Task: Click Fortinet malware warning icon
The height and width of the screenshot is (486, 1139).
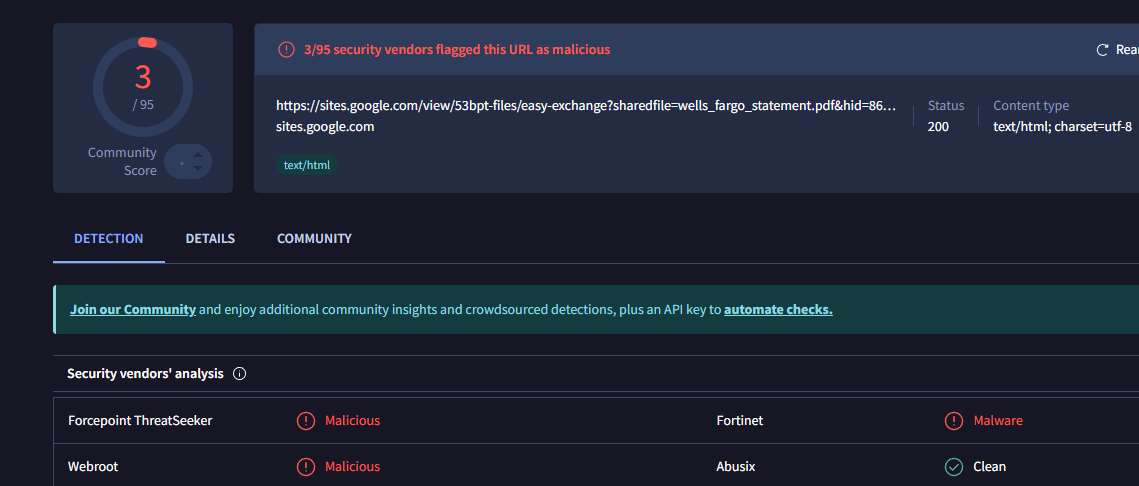Action: pos(954,421)
